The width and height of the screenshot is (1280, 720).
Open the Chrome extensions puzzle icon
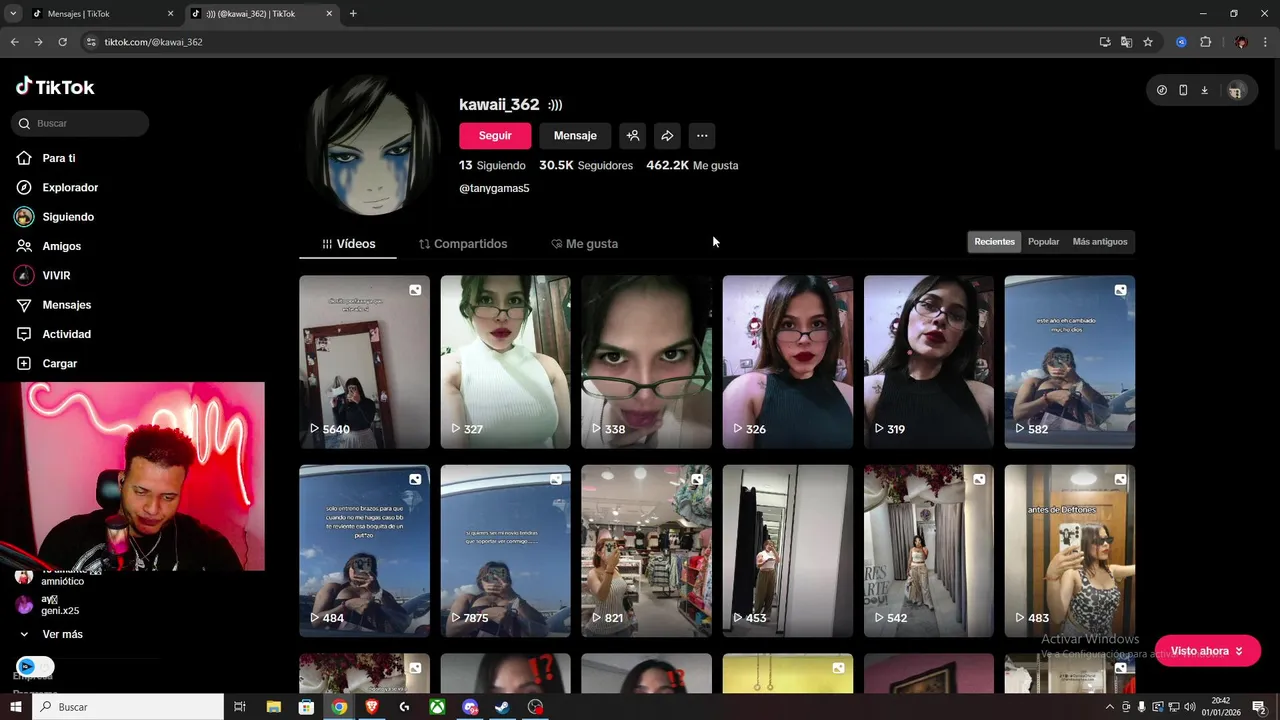pos(1205,42)
